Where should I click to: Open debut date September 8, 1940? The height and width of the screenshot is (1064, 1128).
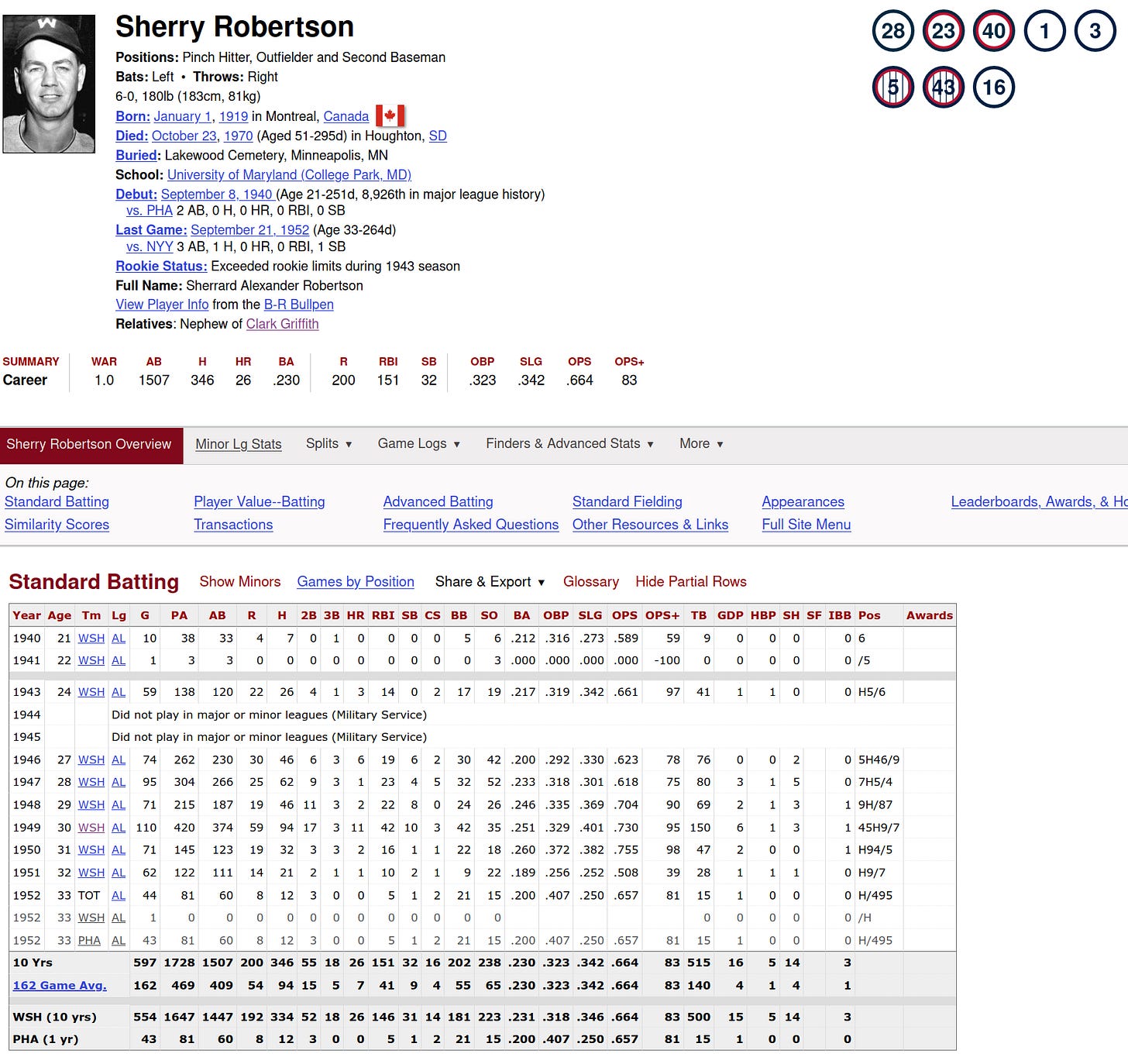(217, 195)
